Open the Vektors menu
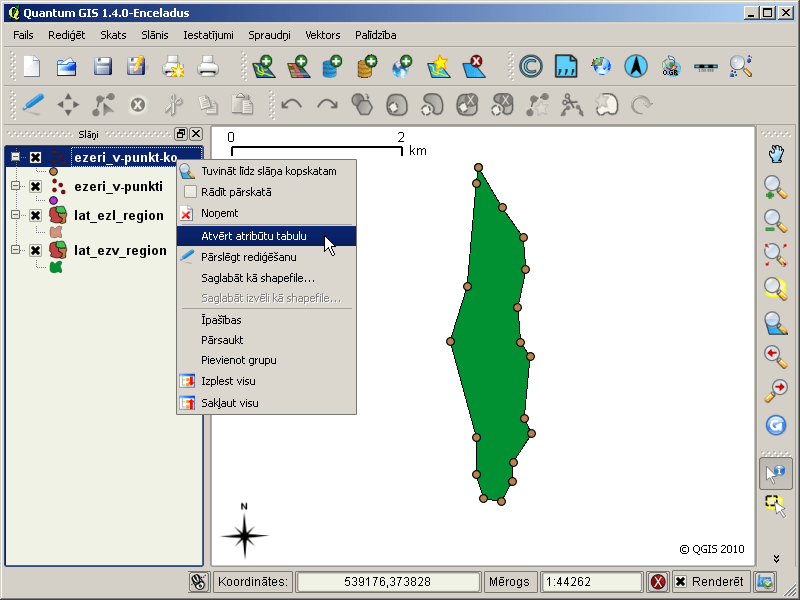The width and height of the screenshot is (800, 600). pos(322,35)
